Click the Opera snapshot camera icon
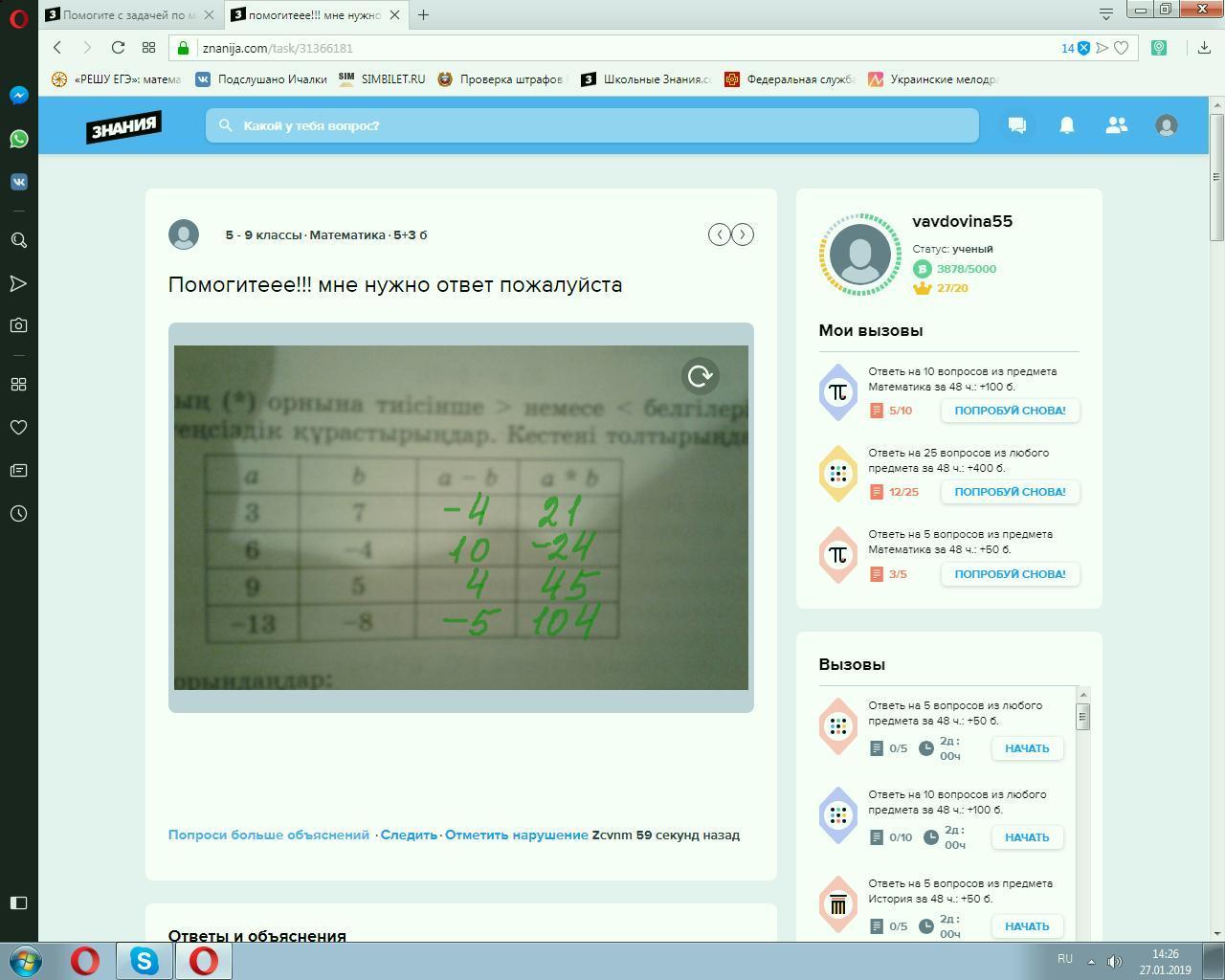Screen dimensions: 1225x980 18,325
